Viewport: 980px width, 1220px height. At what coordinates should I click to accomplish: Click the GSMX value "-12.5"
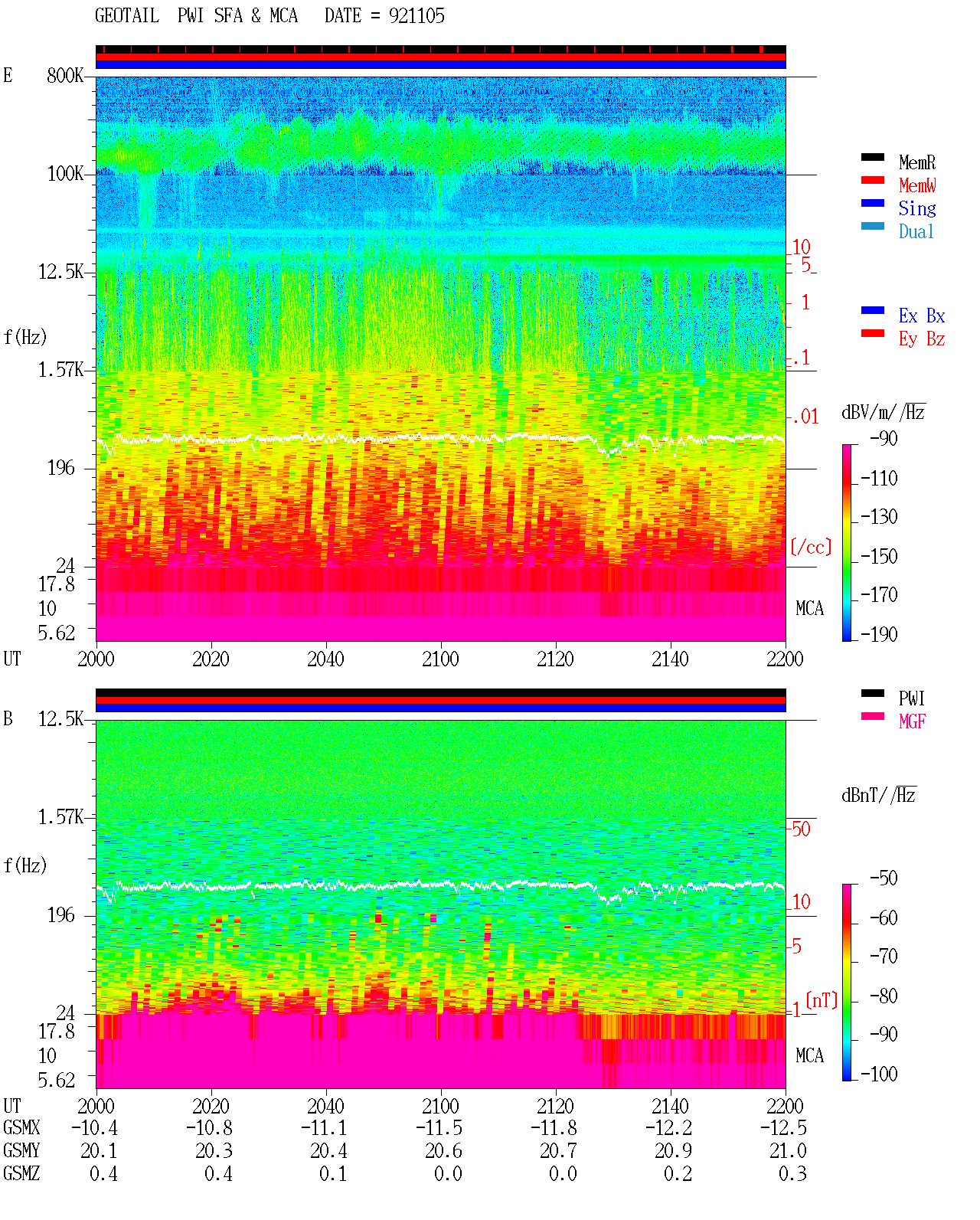[784, 1128]
